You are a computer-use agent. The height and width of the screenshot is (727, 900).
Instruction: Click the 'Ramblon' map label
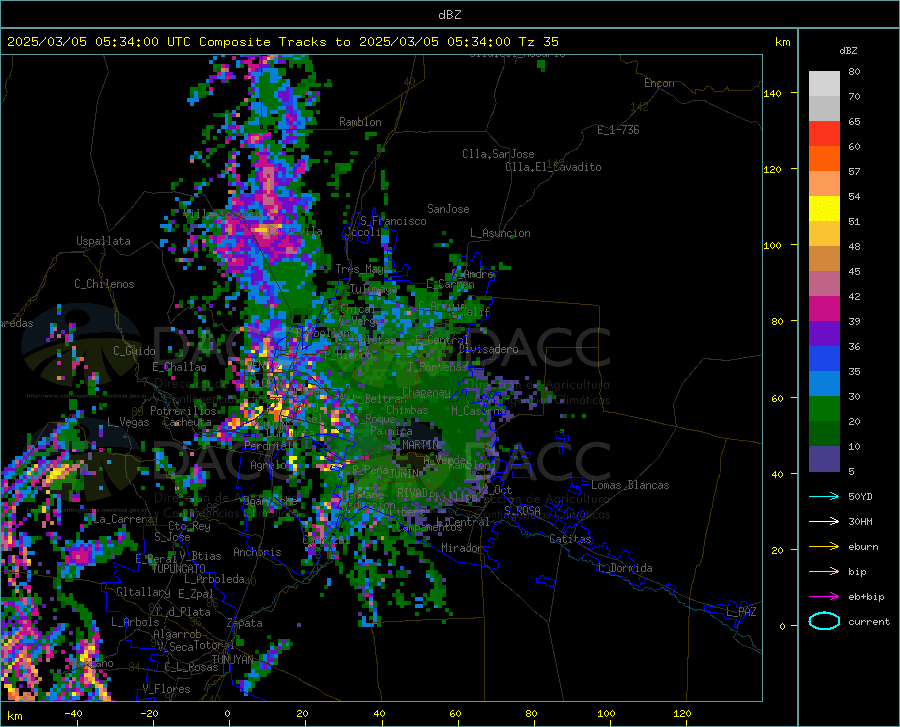(360, 122)
